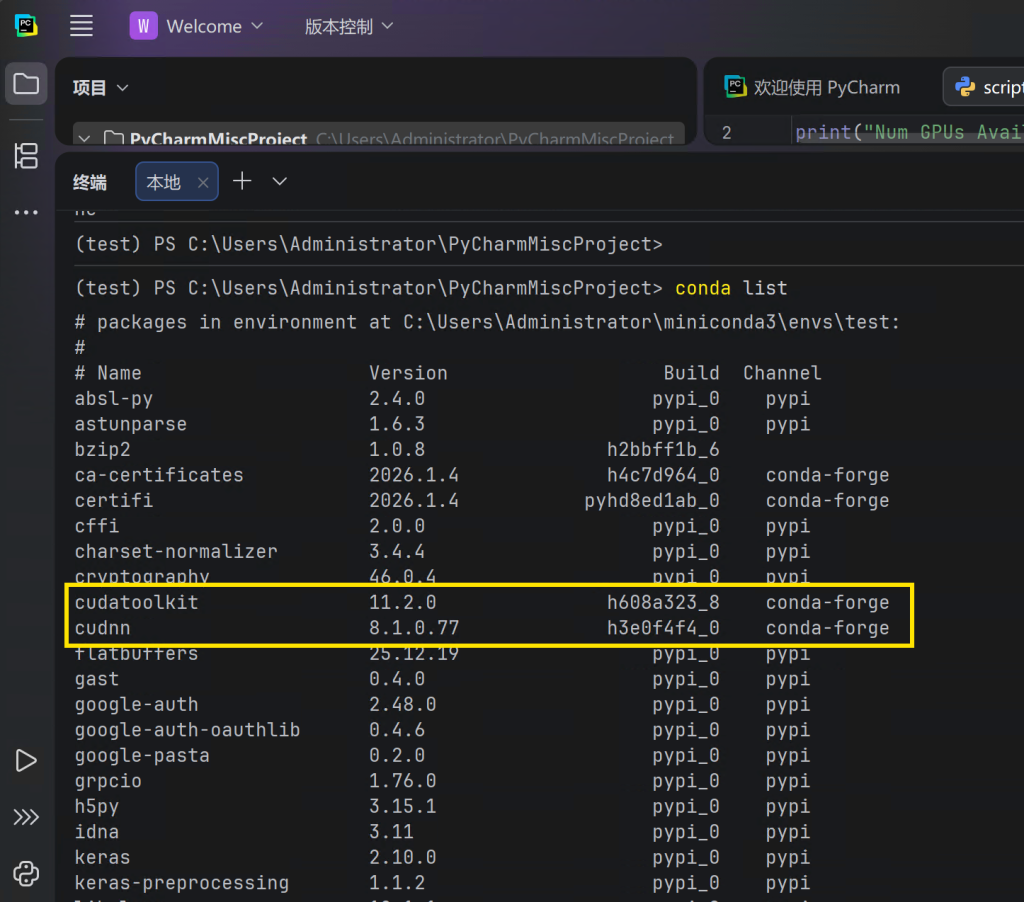Click version 11.2.0 of cudatoolkit
Image resolution: width=1024 pixels, height=902 pixels.
click(x=403, y=602)
